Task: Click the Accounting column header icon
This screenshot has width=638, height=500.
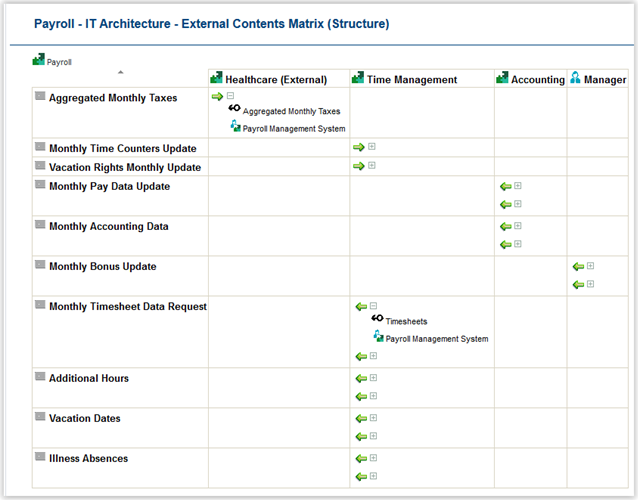Action: point(502,79)
